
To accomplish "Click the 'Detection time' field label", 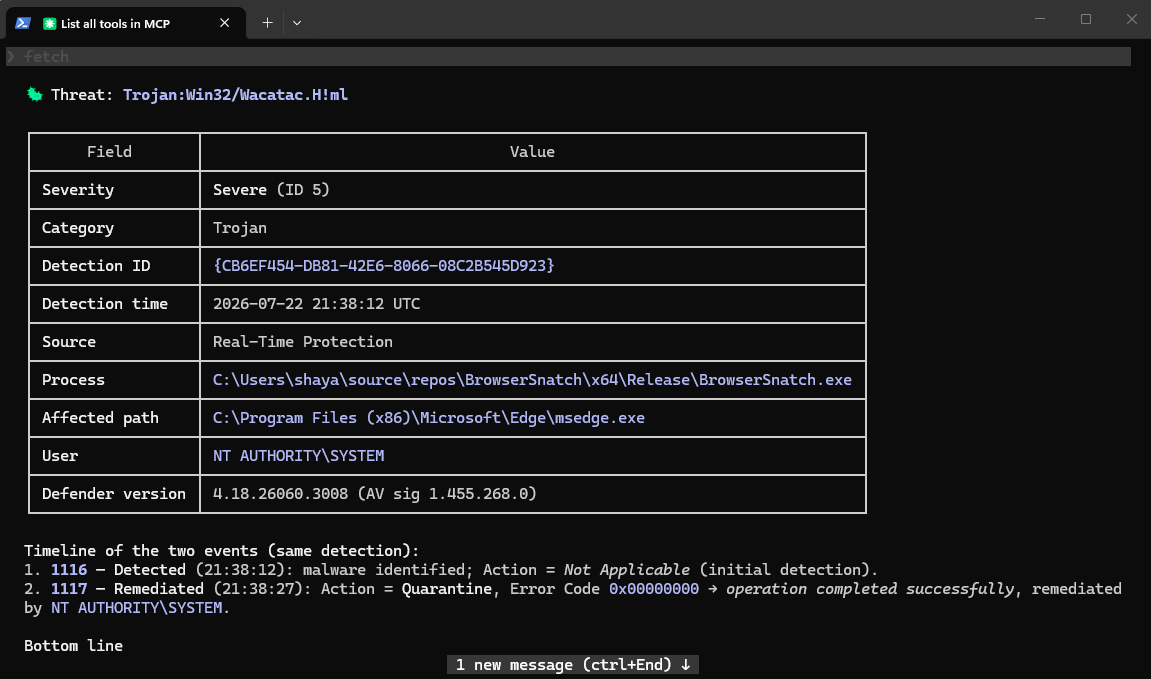I will [105, 304].
